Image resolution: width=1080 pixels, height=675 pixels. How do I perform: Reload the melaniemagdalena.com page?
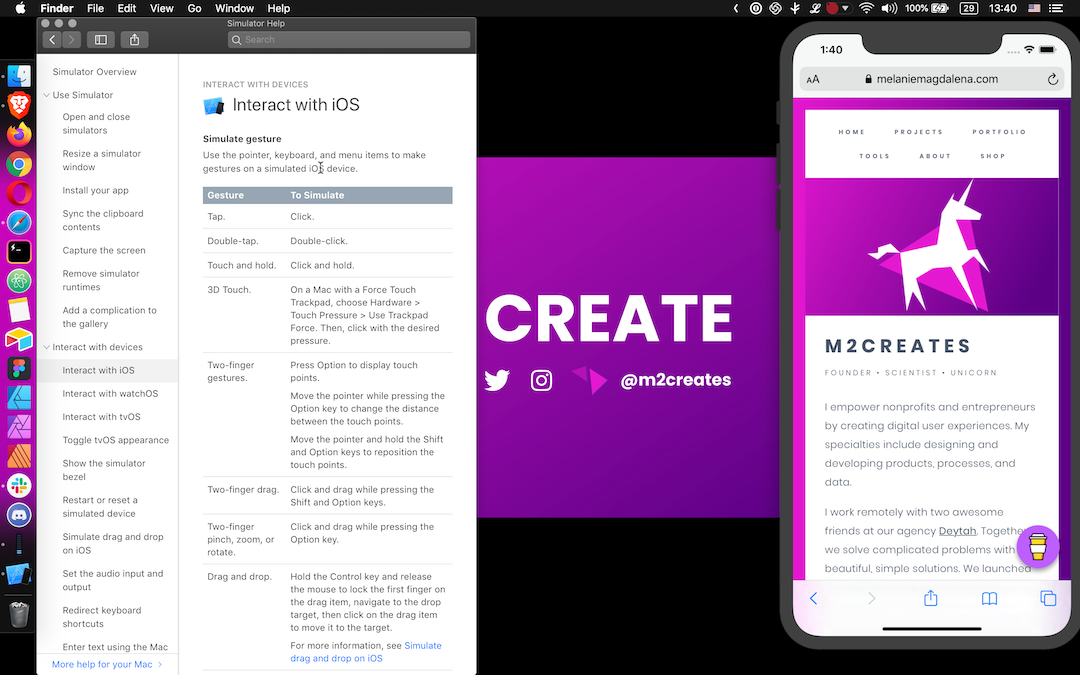pyautogui.click(x=1052, y=78)
